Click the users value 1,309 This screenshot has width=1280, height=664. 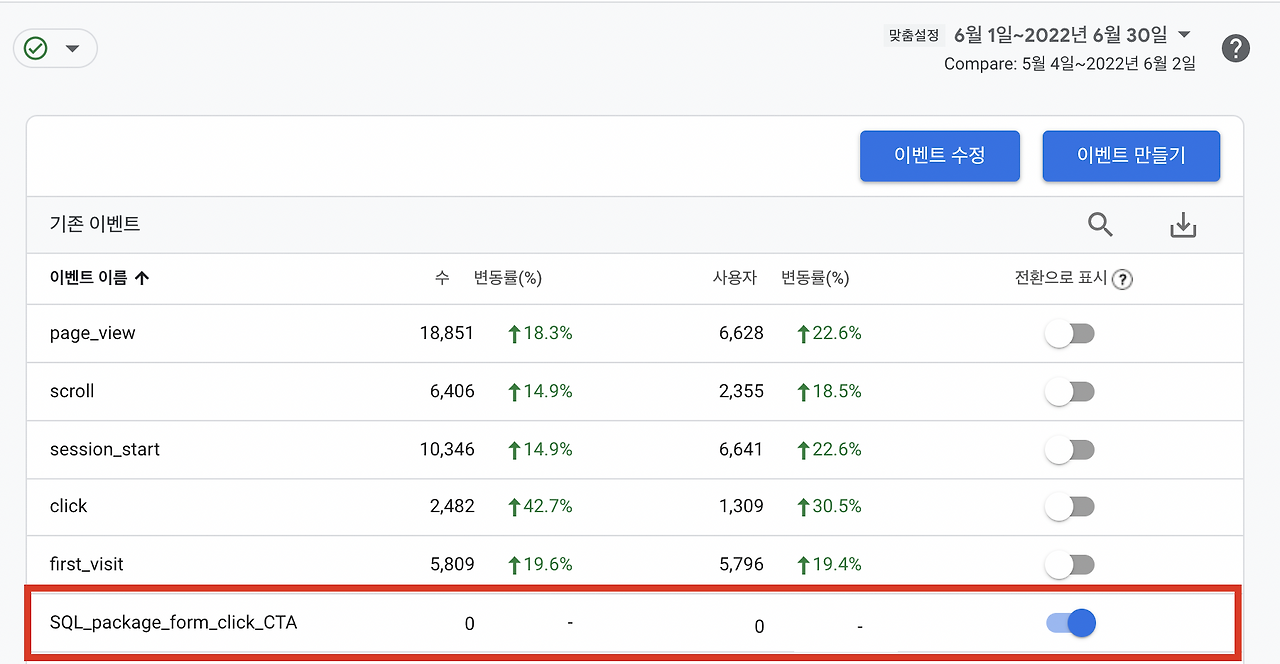click(x=741, y=506)
